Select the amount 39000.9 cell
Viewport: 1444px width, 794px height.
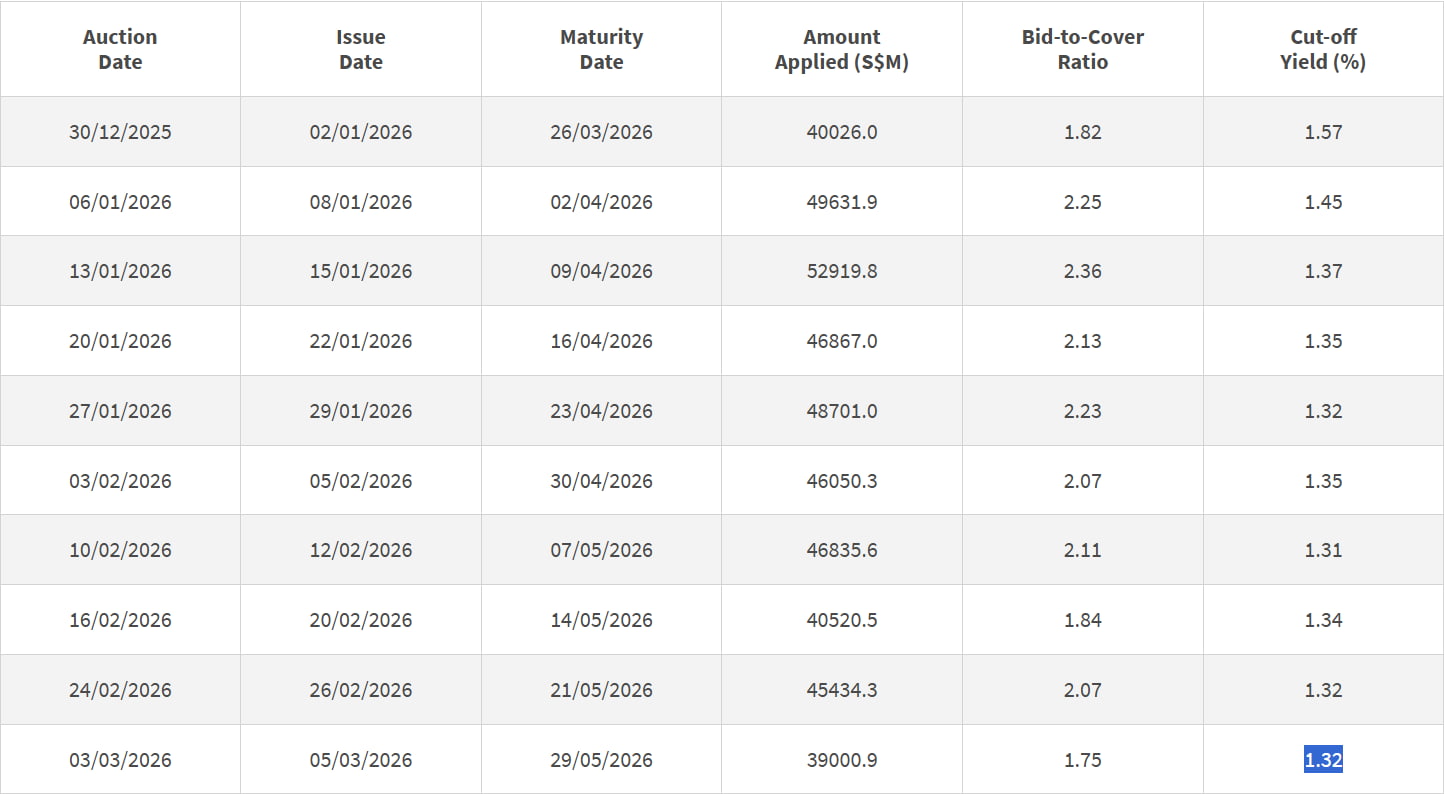(x=841, y=760)
